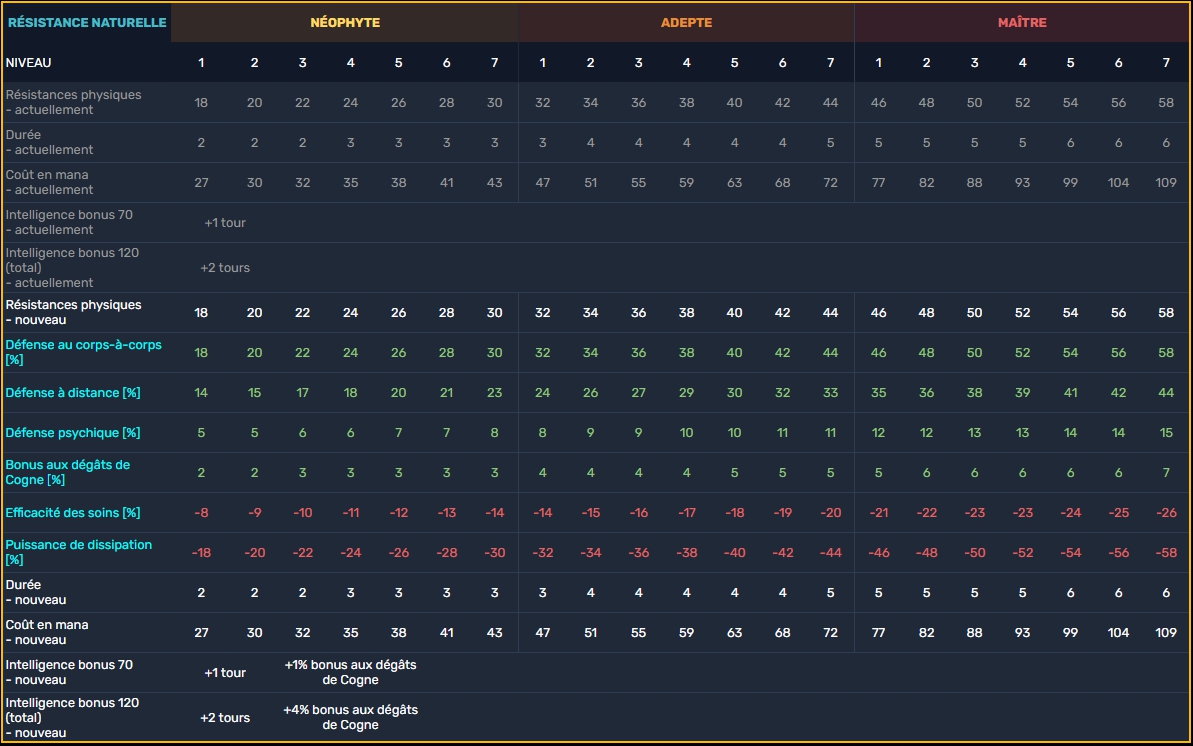Select the MAÎTRE column group header
This screenshot has width=1193, height=746.
(1022, 23)
